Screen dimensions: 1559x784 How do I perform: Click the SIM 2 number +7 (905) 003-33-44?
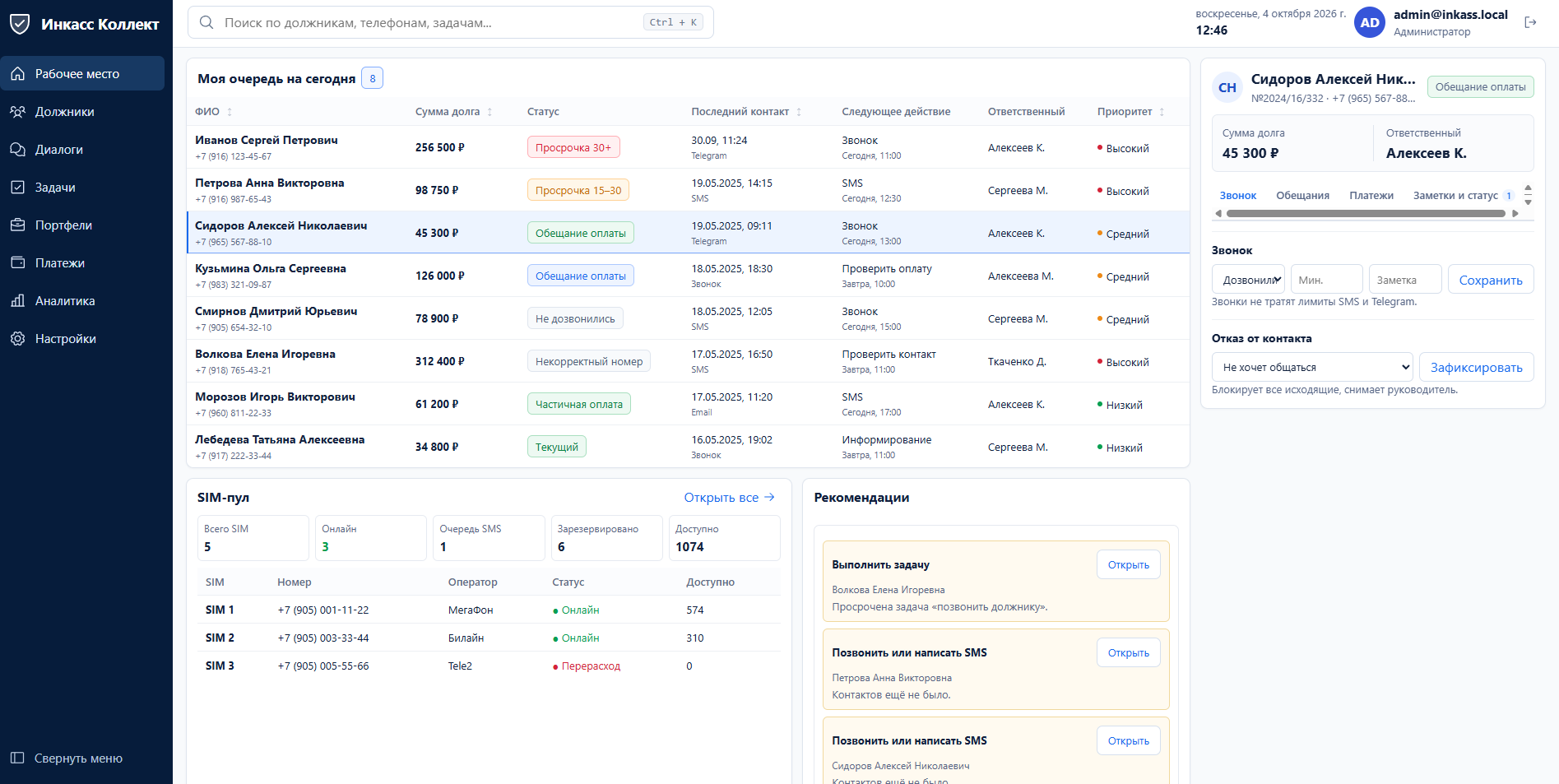(323, 638)
